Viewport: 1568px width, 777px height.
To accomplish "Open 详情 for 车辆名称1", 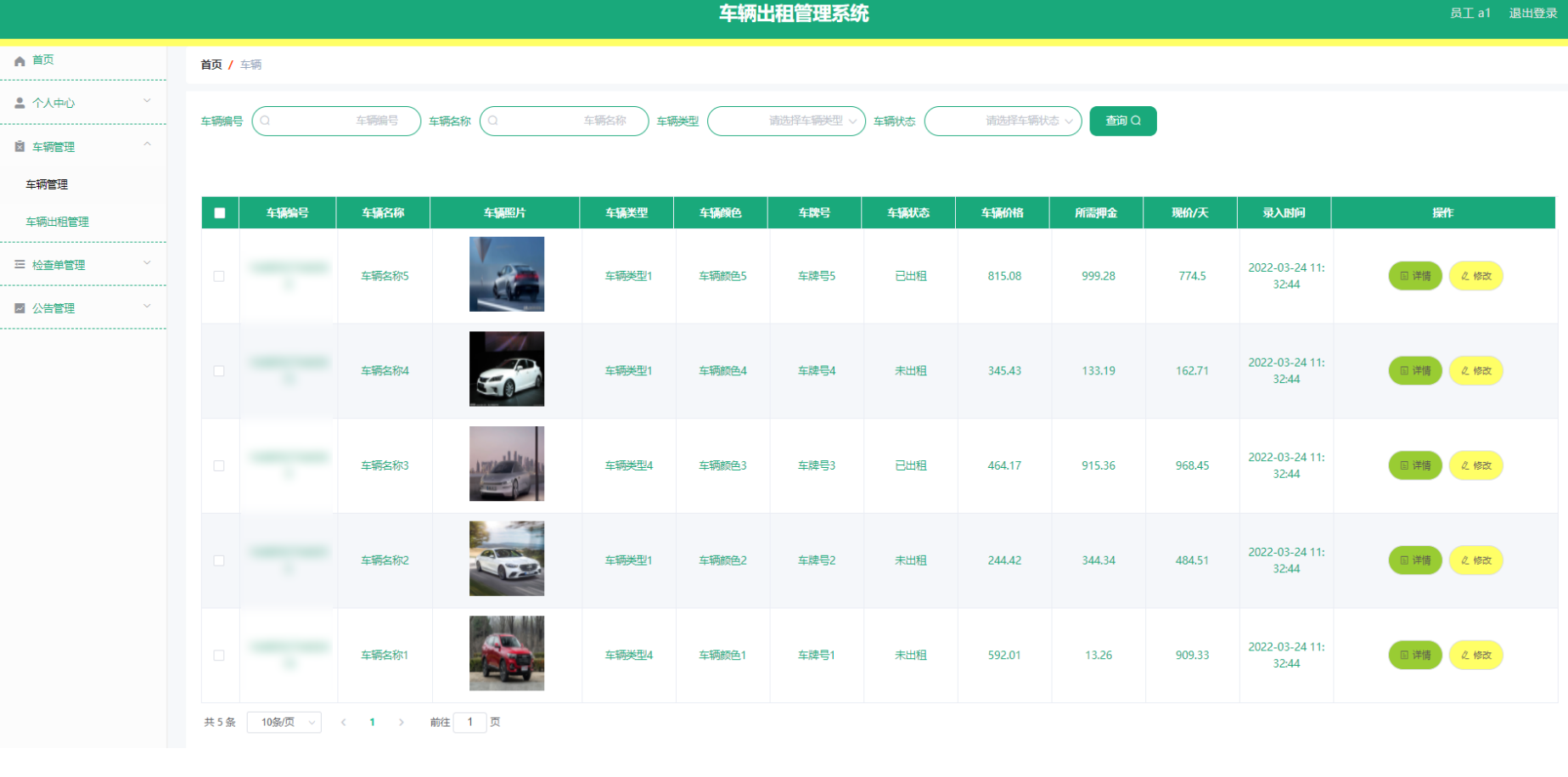I will 1415,655.
